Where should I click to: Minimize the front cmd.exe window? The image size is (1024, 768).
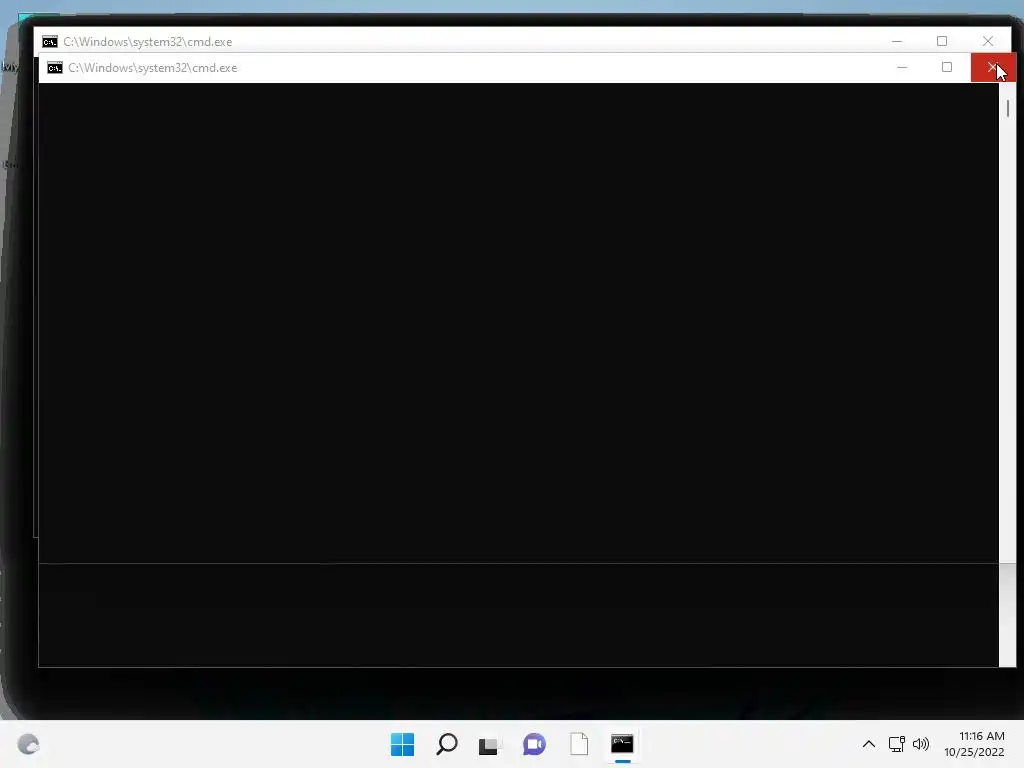tap(902, 67)
